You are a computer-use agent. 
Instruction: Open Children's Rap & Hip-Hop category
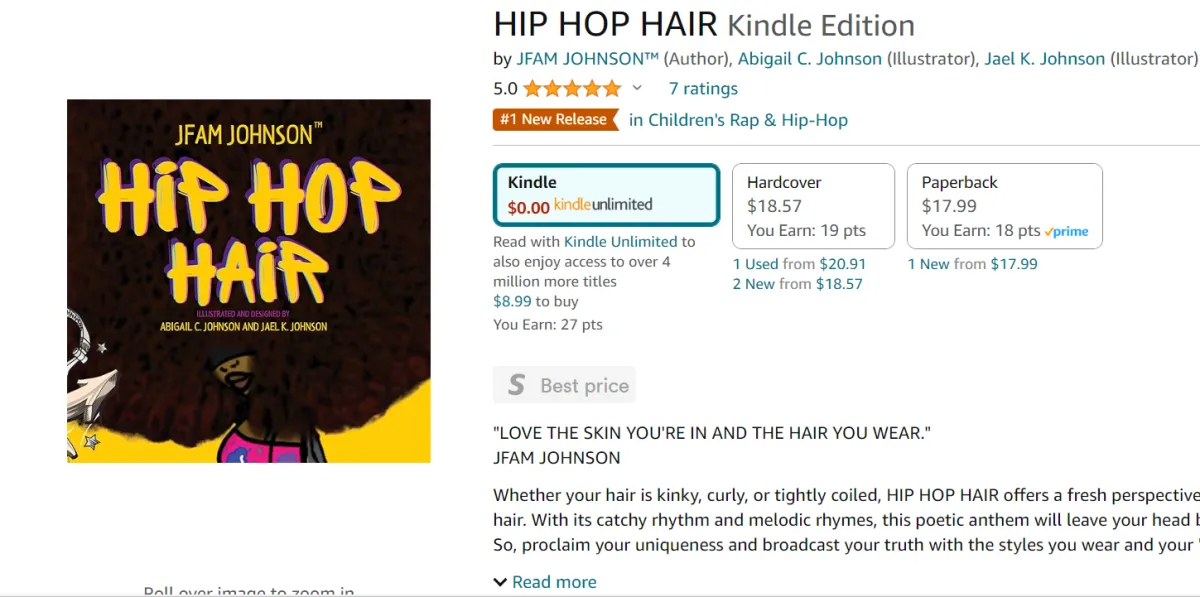738,120
